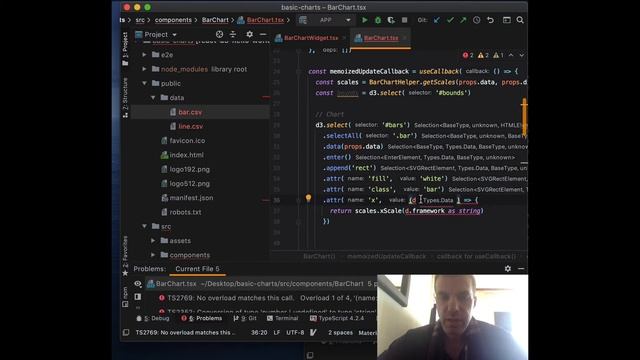Run with coverage icon in toolbar
The width and height of the screenshot is (640, 360).
[x=391, y=20]
